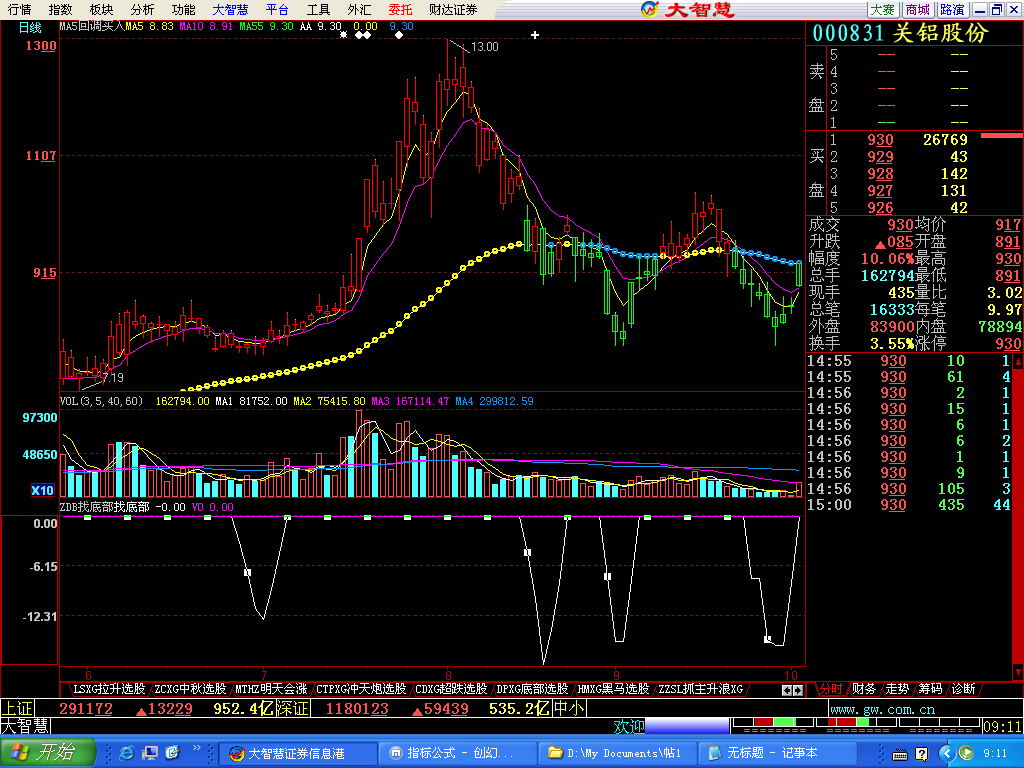Select the ZCXG中秋选股 indicator tab
Image resolution: width=1024 pixels, height=768 pixels.
coord(190,688)
